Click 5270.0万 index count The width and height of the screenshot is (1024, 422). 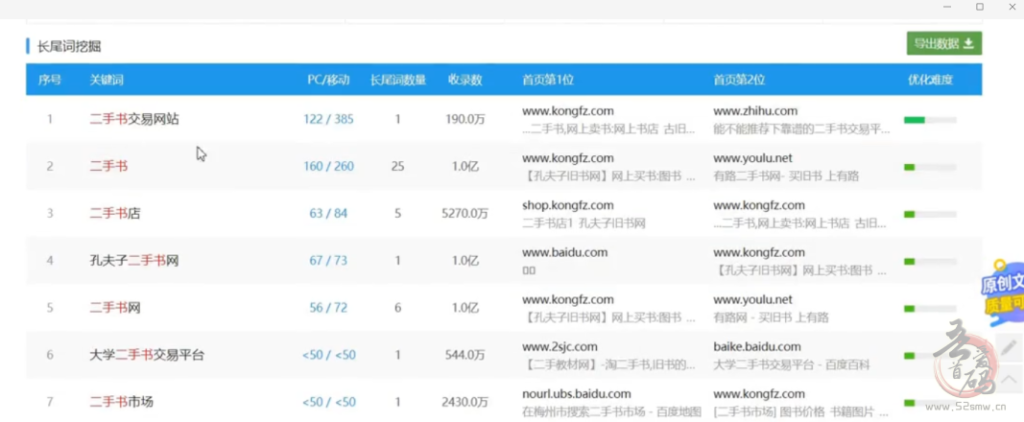tap(465, 214)
